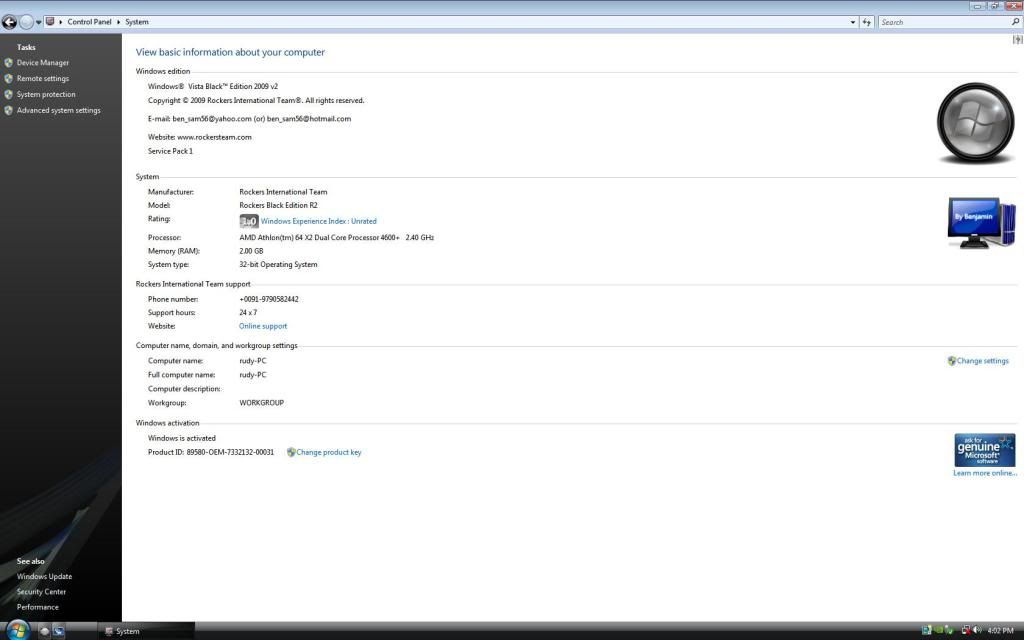
Task: Click shield icon next to Change settings
Action: [952, 360]
